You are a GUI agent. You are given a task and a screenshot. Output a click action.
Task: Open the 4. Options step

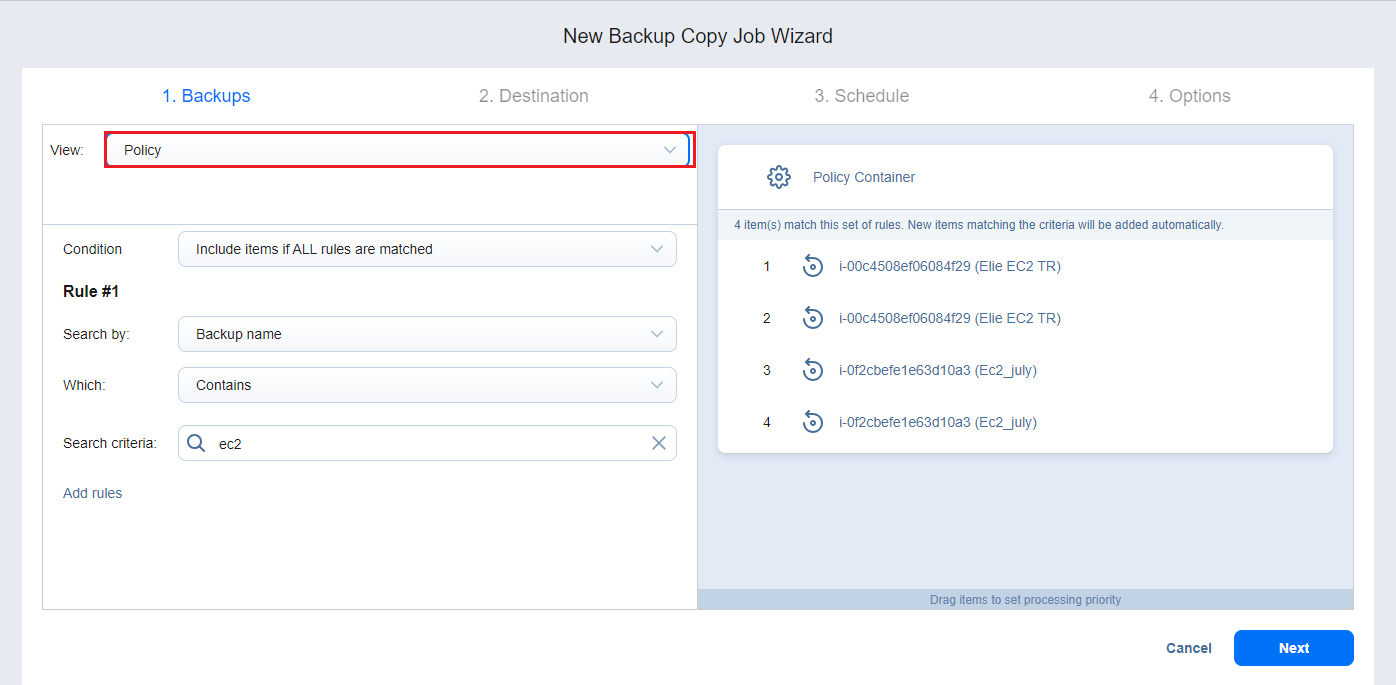pos(1189,96)
